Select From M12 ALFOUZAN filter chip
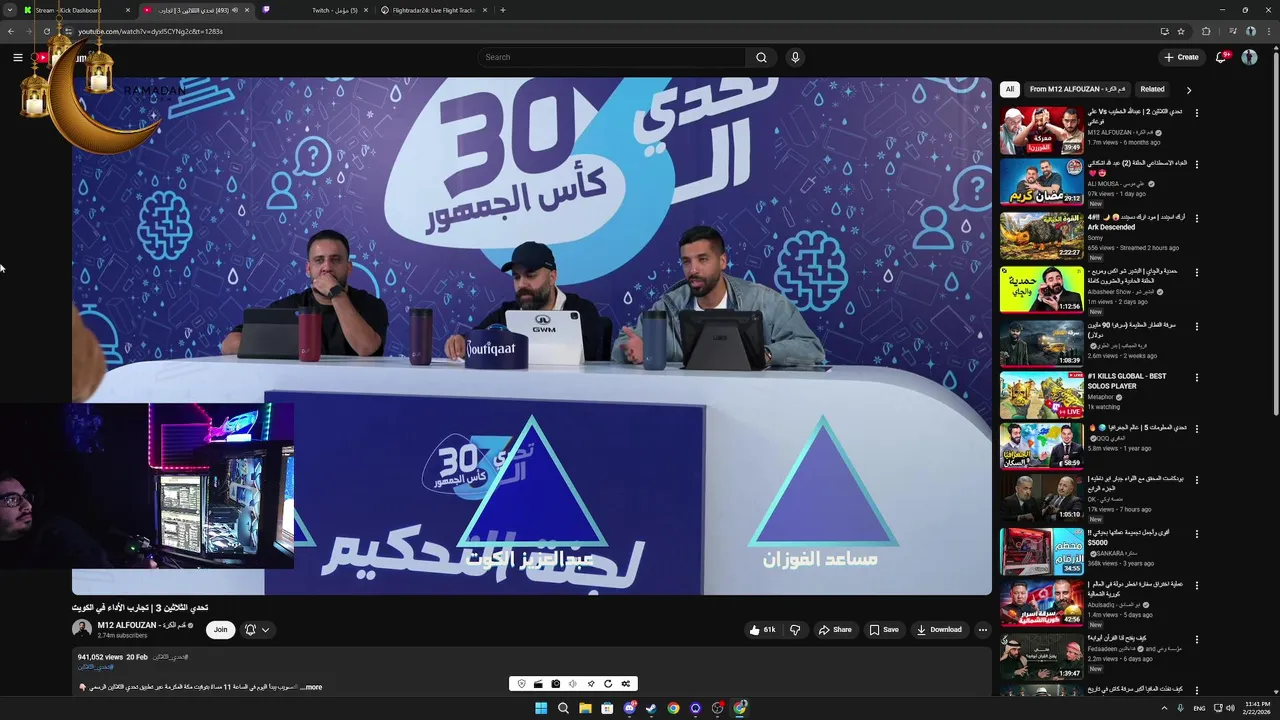The height and width of the screenshot is (720, 1280). click(1077, 89)
